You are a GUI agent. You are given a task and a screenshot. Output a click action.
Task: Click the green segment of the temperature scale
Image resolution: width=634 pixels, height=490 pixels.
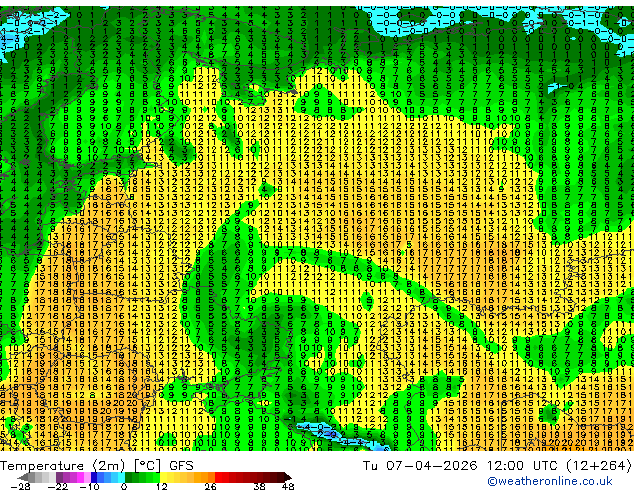click(142, 477)
